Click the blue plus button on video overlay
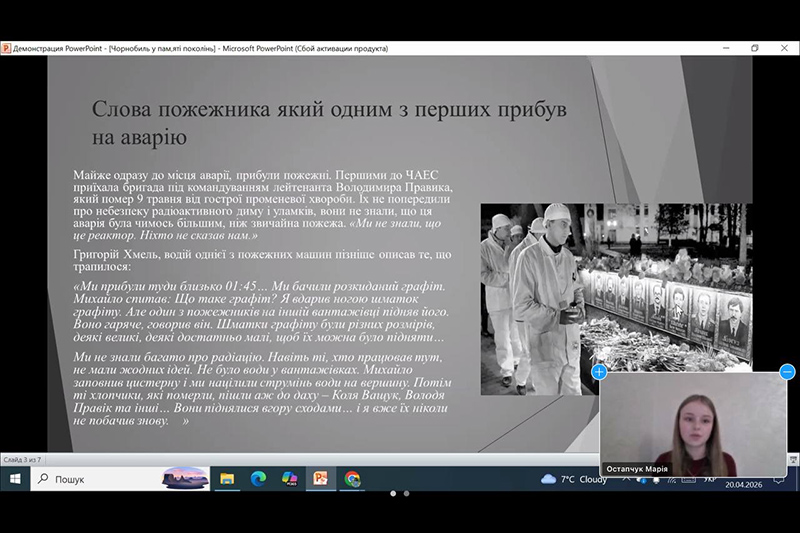 tap(599, 372)
